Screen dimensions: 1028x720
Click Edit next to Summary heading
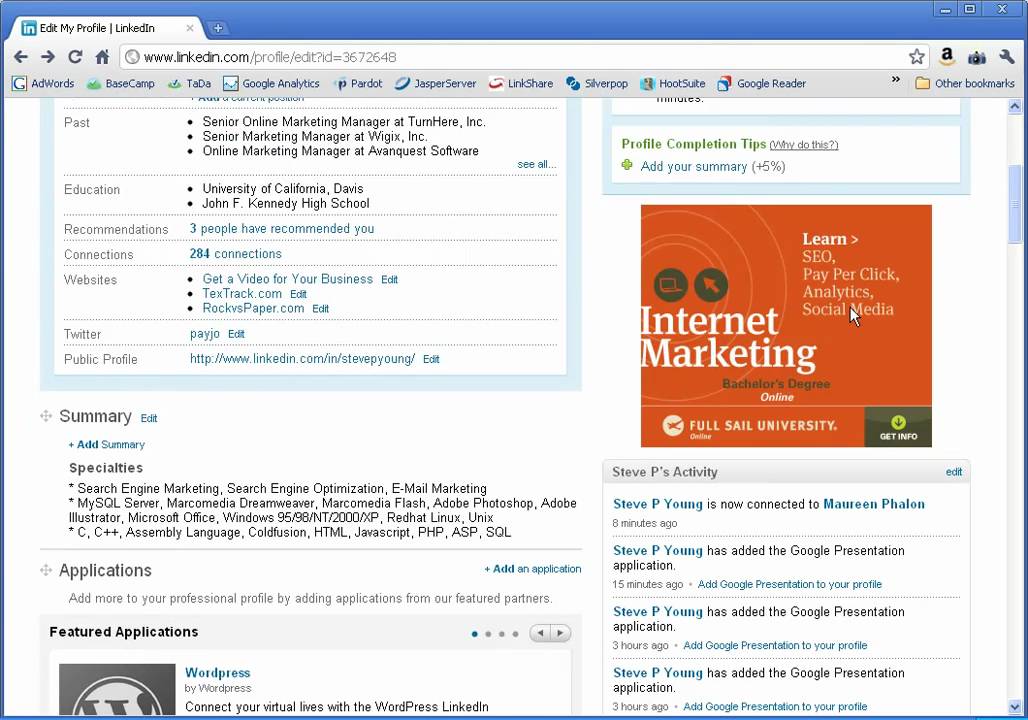[x=149, y=418]
